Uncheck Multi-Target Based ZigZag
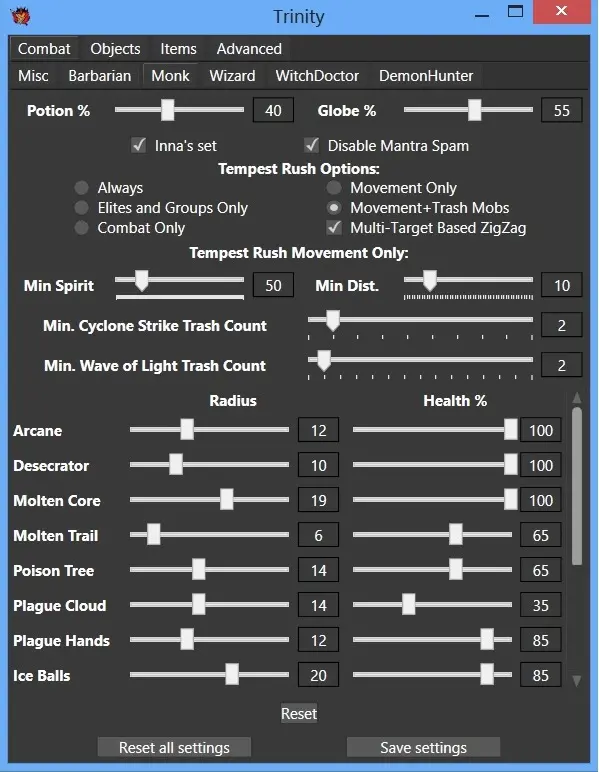This screenshot has width=599, height=772. (334, 227)
